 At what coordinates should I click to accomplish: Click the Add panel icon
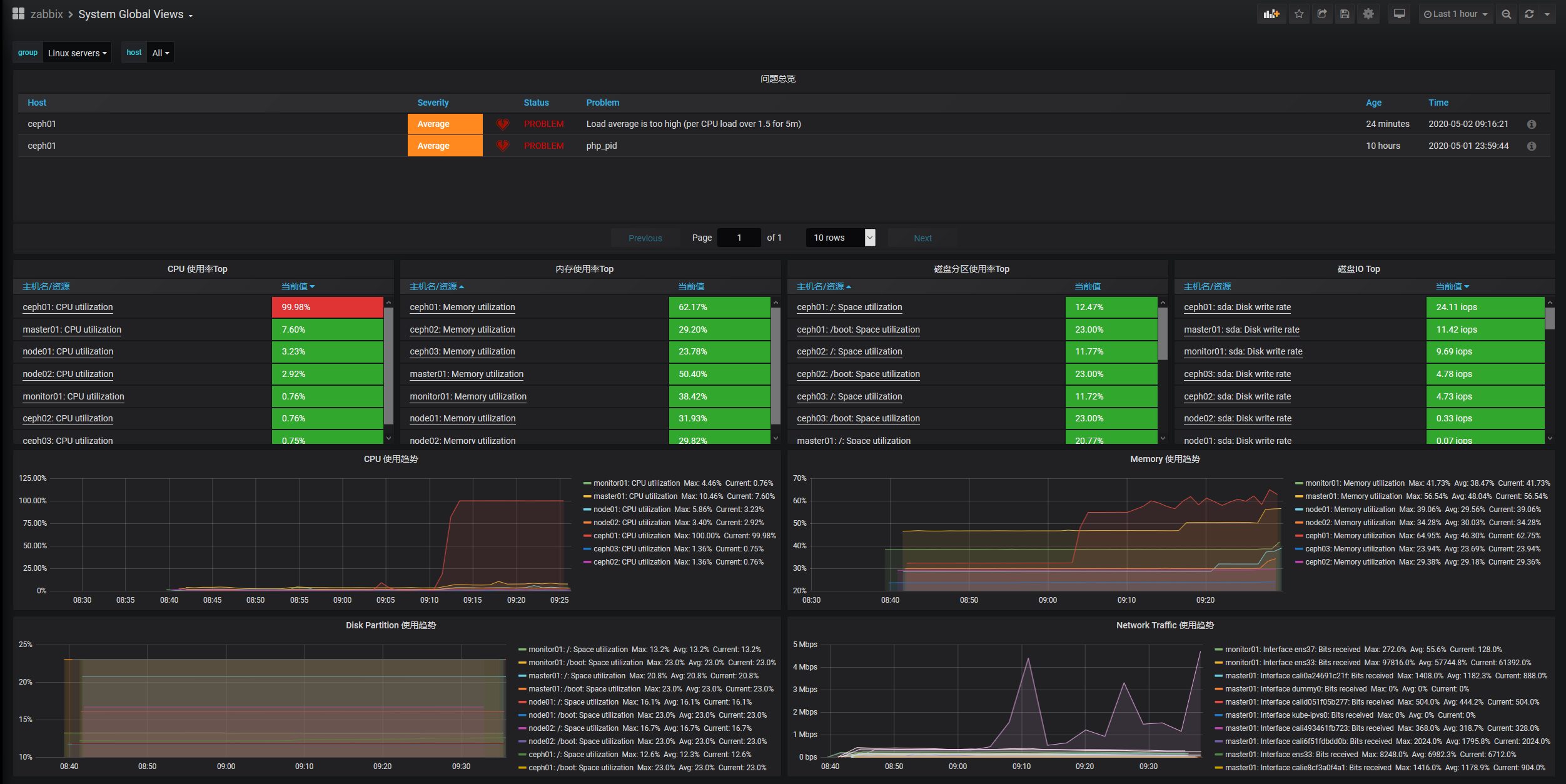pos(1271,14)
